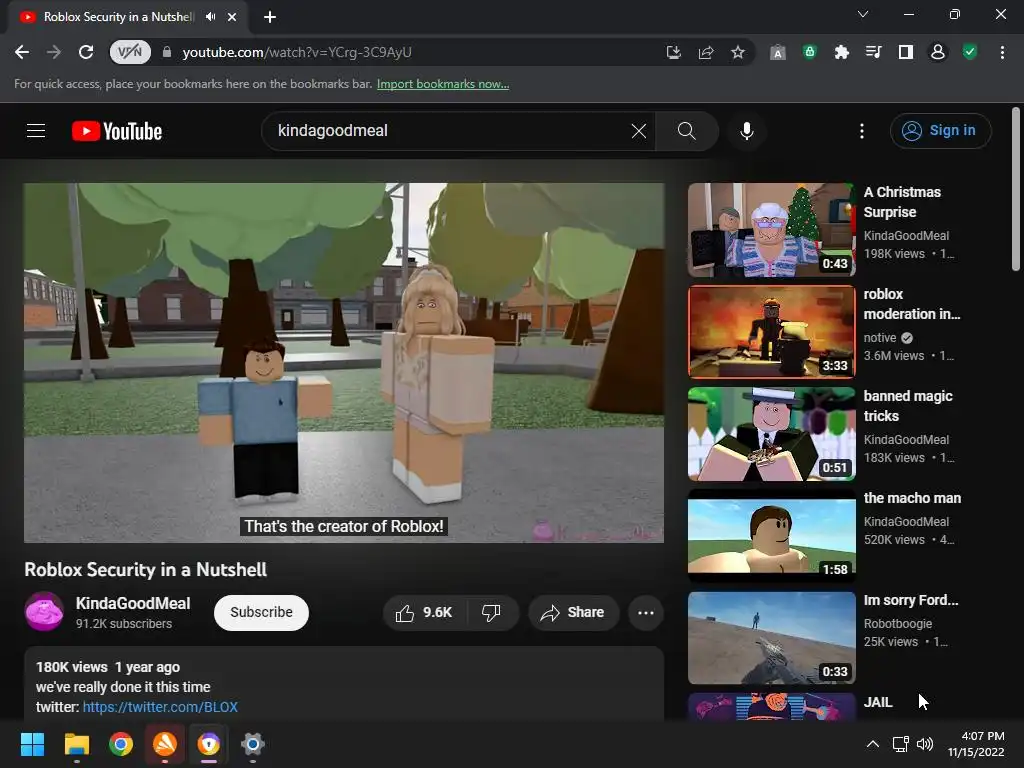Open YouTube settings three-dot menu
This screenshot has width=1024, height=768.
[862, 131]
